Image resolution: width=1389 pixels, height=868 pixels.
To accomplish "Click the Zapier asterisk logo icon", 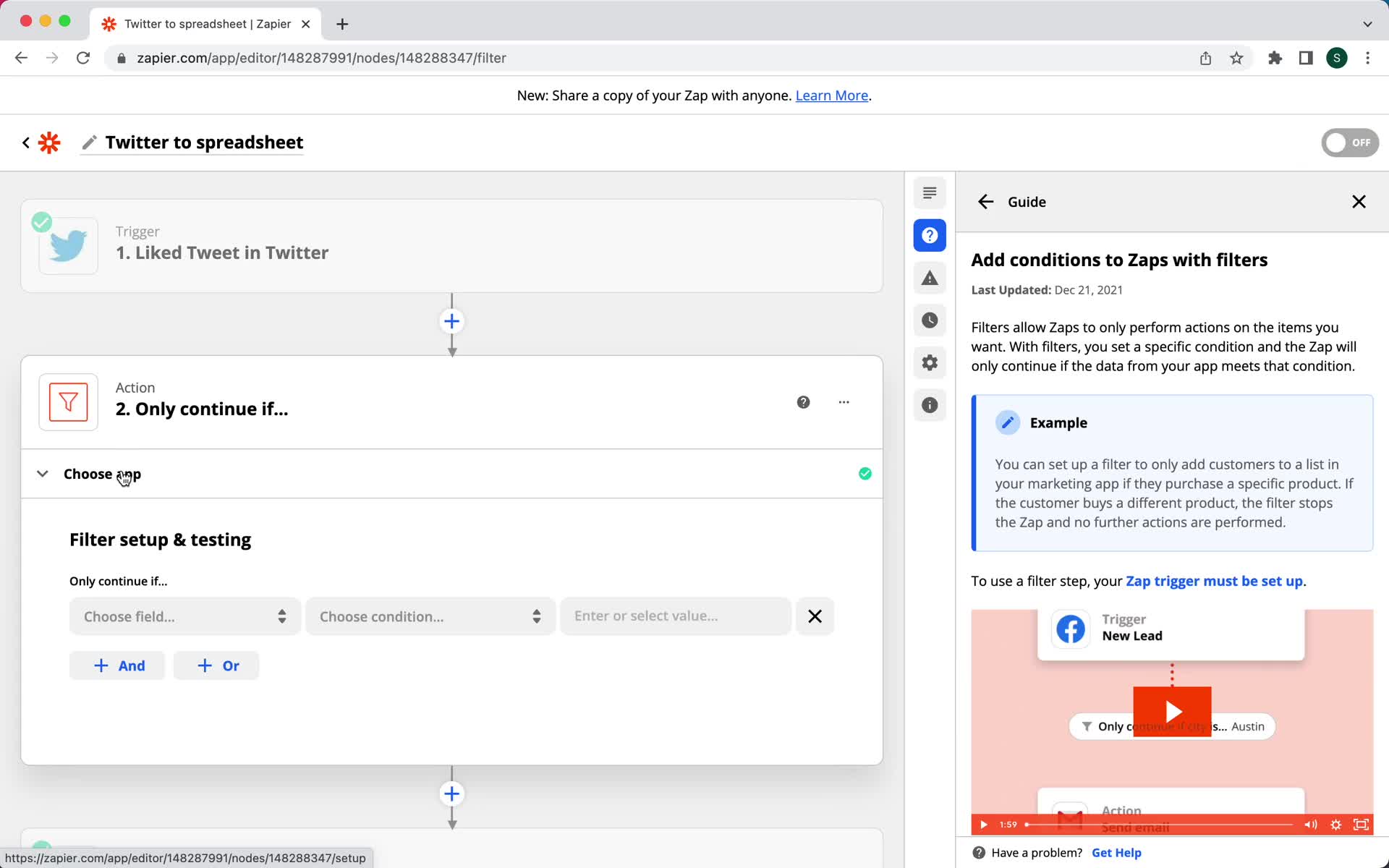I will click(x=49, y=142).
